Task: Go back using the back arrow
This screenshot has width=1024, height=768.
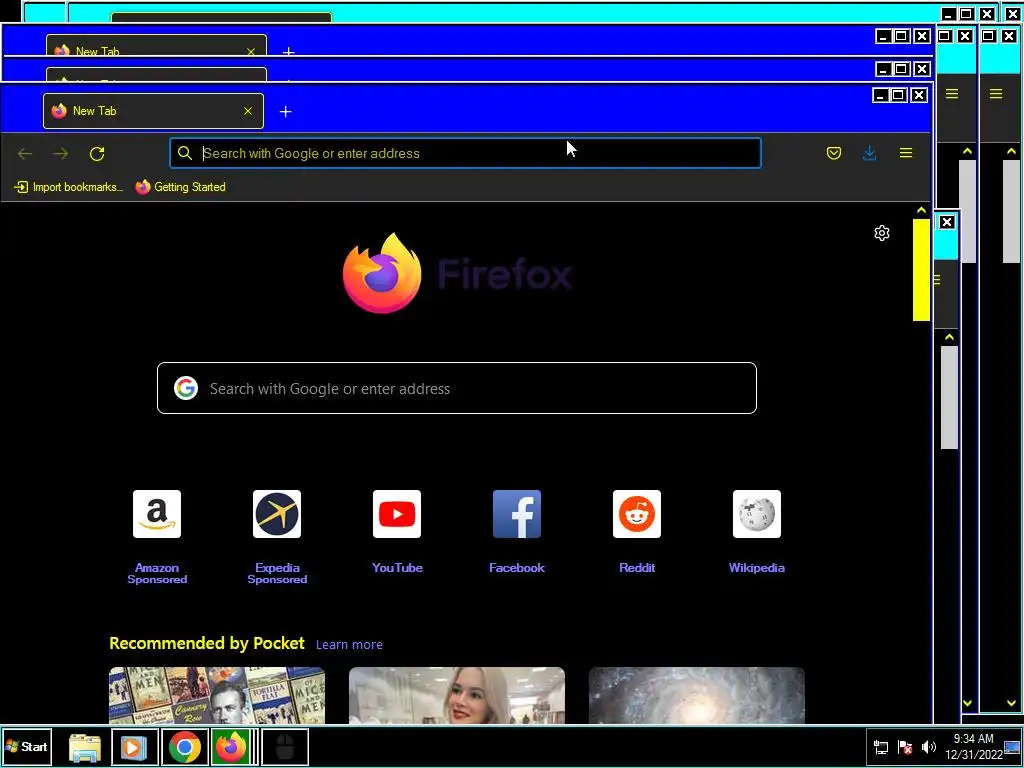Action: 25,153
